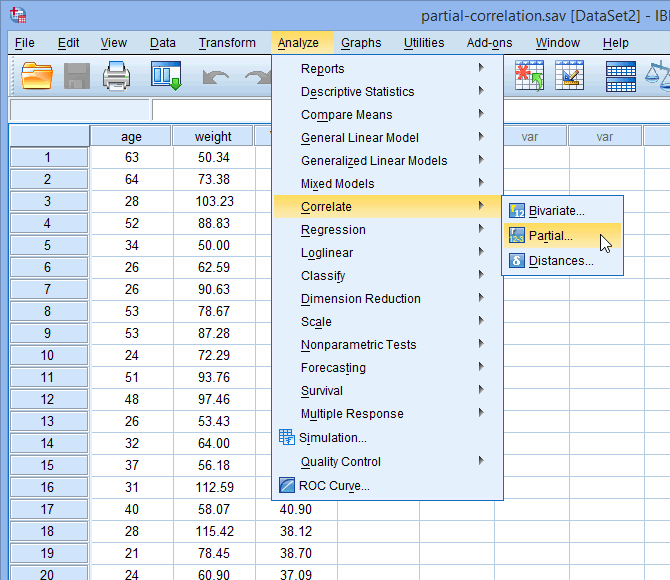Open Distances... from the Correlate submenu
Screen dimensions: 670x580
(562, 261)
